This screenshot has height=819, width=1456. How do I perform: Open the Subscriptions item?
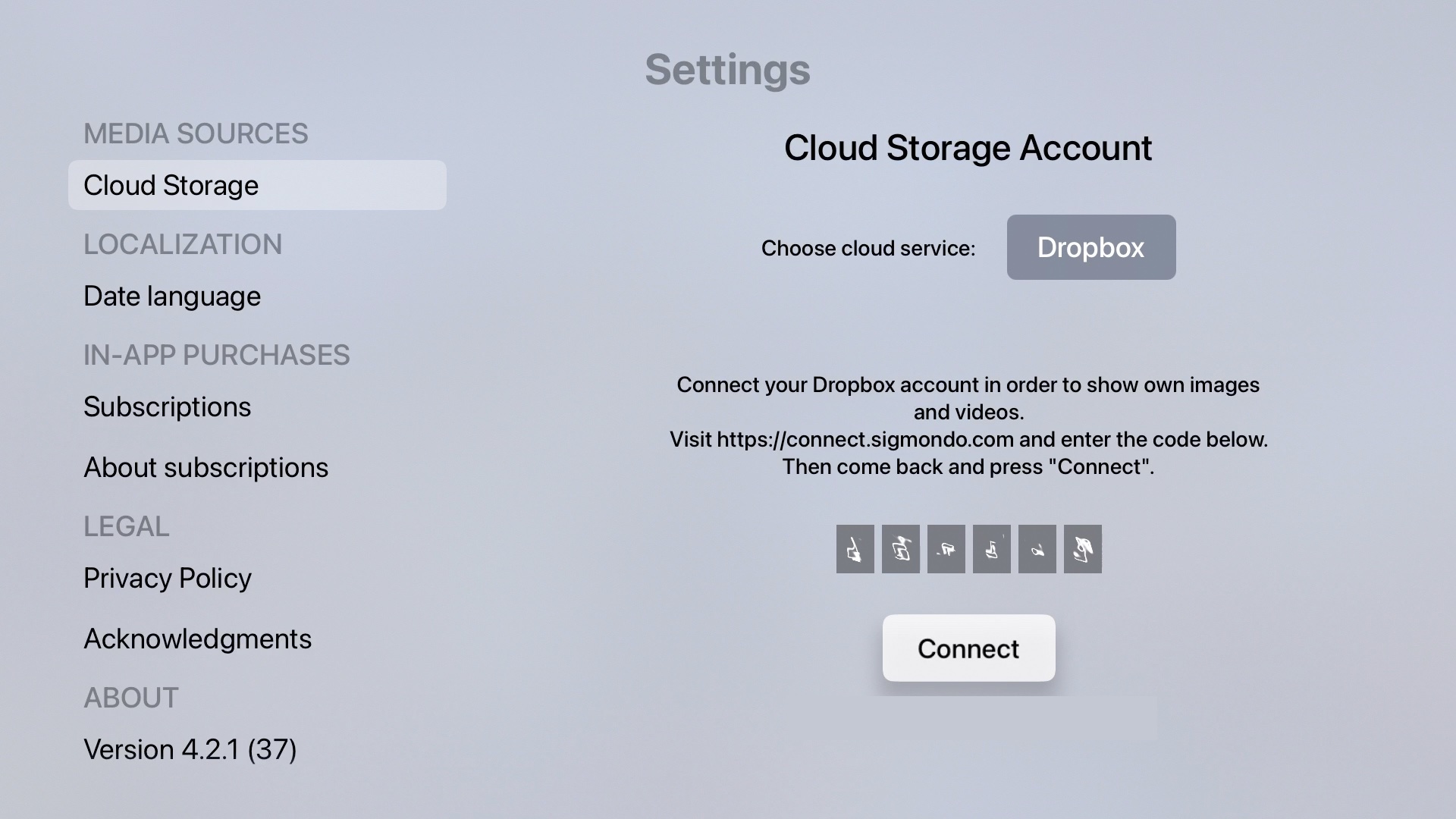tap(167, 406)
